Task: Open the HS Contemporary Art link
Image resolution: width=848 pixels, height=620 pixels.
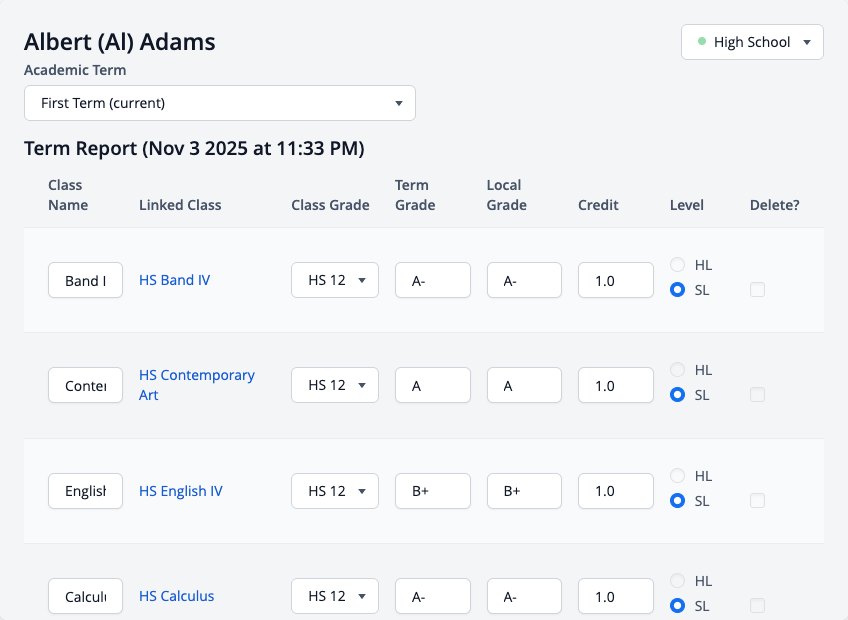Action: (x=197, y=385)
